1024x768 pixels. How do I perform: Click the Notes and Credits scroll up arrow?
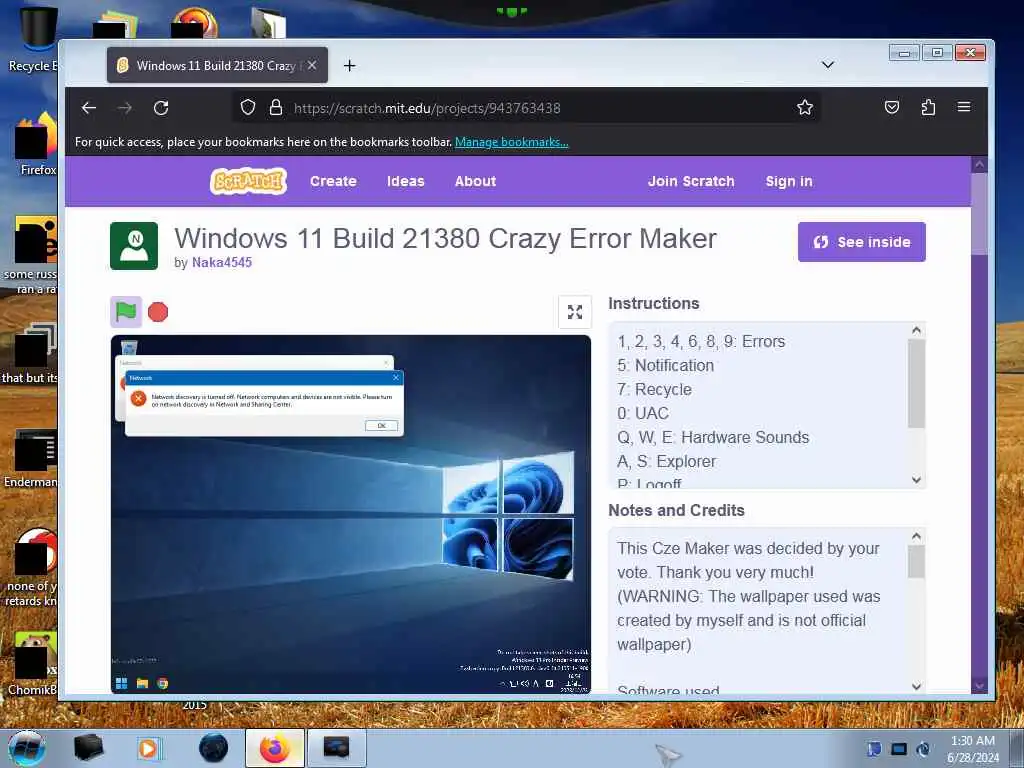click(x=916, y=537)
